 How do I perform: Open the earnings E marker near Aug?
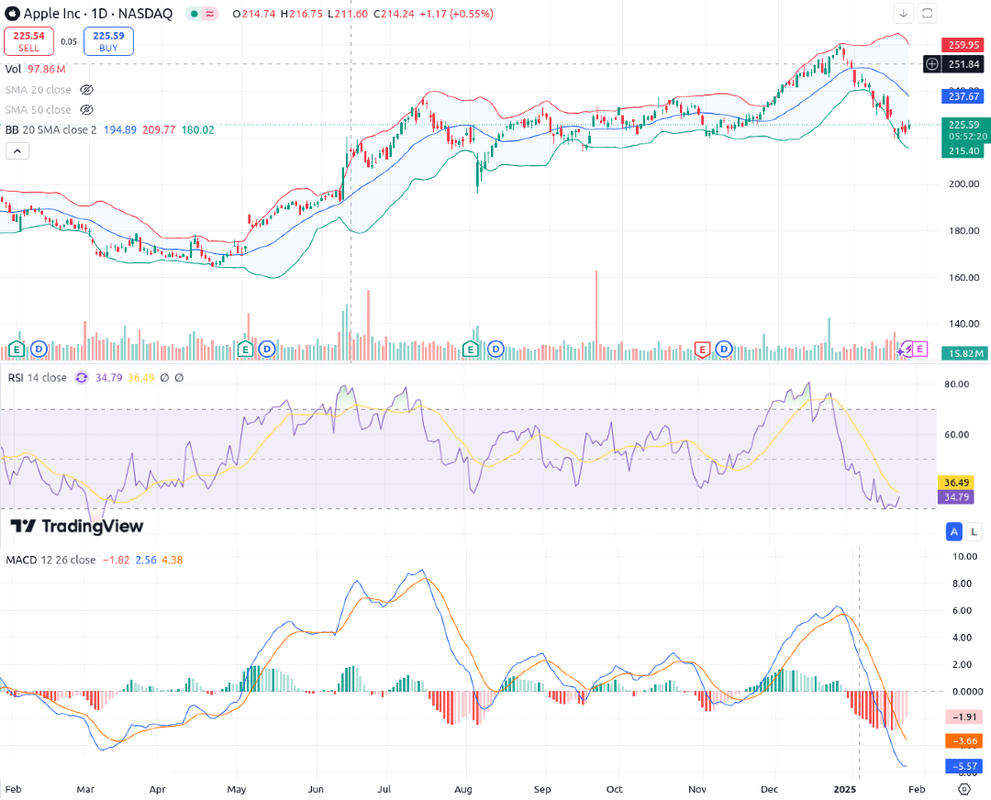pyautogui.click(x=470, y=349)
